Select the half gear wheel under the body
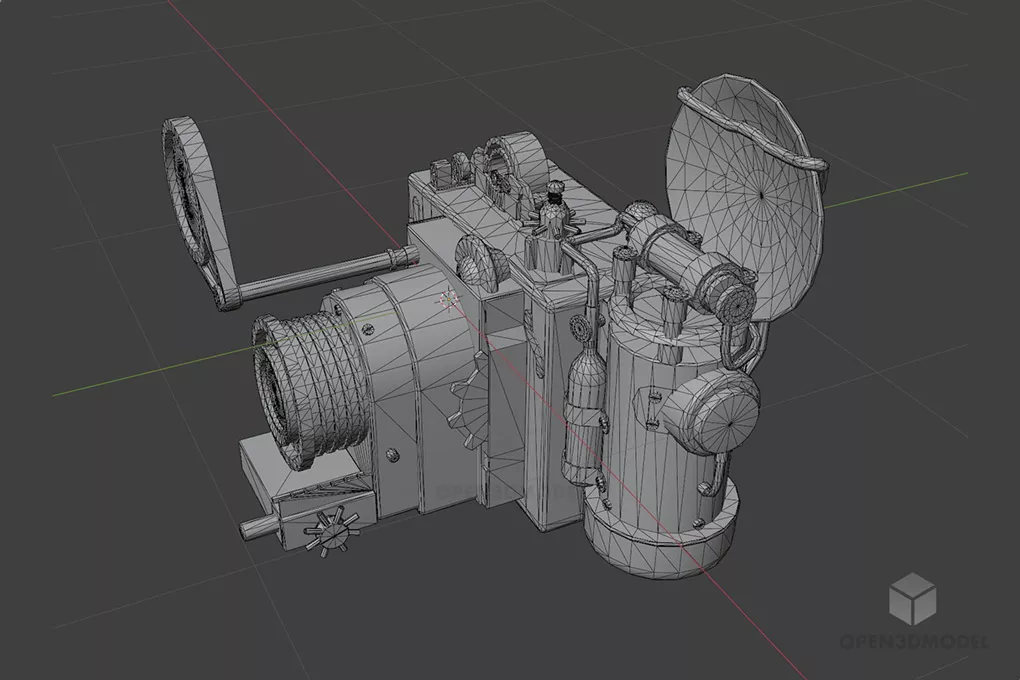This screenshot has height=680, width=1020. click(470, 400)
